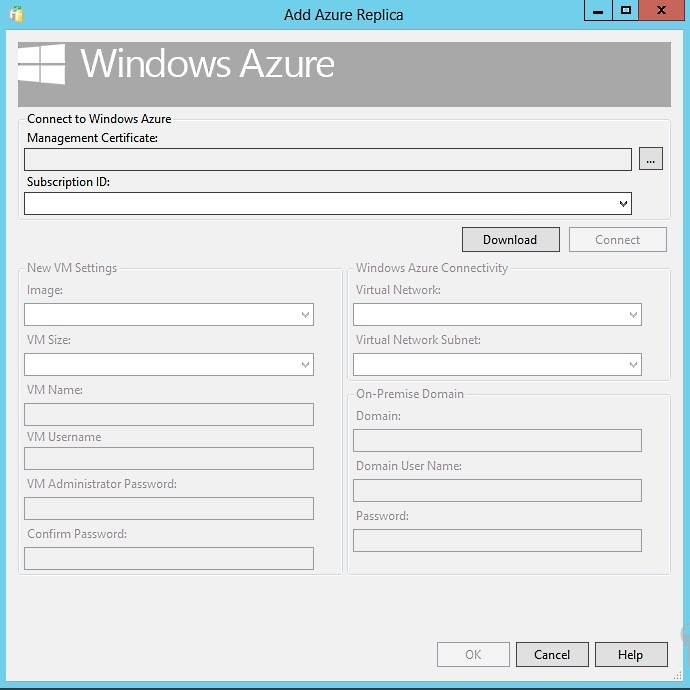Click the resize grip in the dialog corner

click(x=678, y=675)
